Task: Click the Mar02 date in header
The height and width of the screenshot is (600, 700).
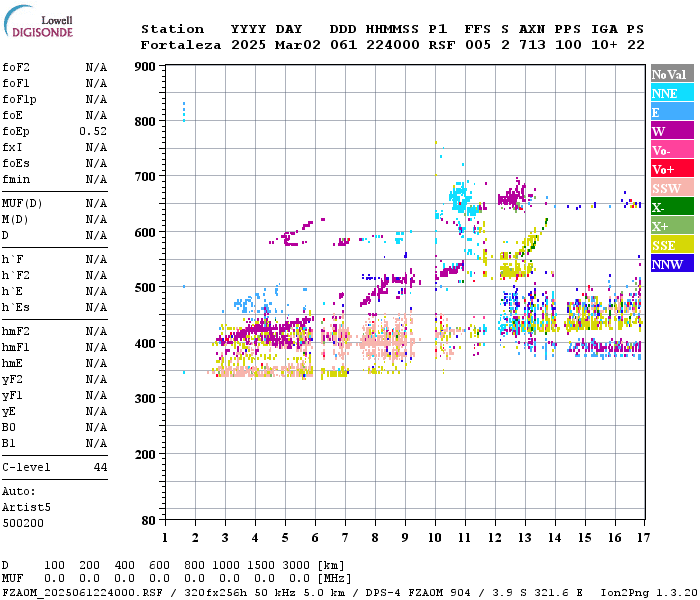Action: click(298, 45)
